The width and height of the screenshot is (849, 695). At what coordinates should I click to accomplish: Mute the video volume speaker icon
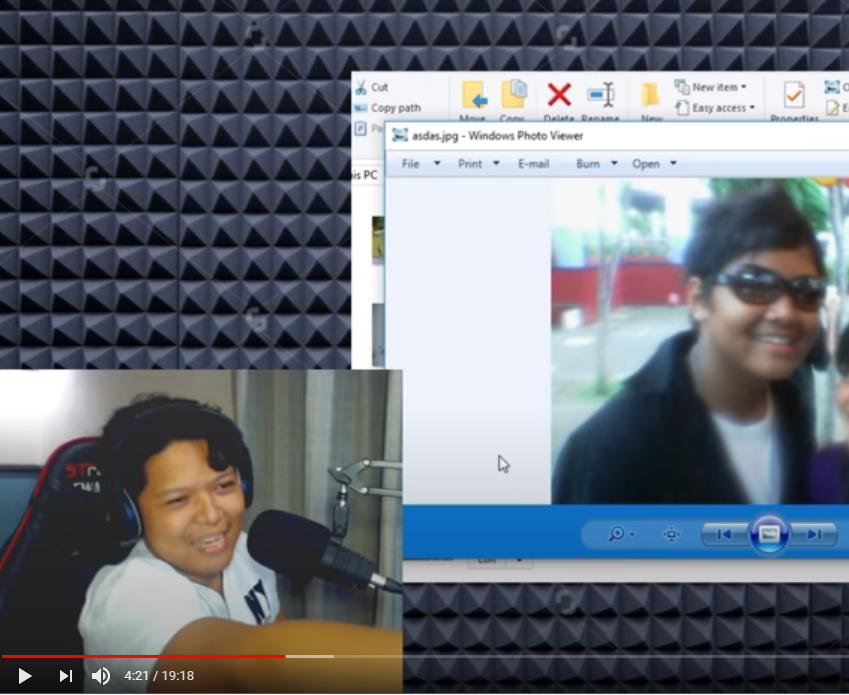(101, 676)
